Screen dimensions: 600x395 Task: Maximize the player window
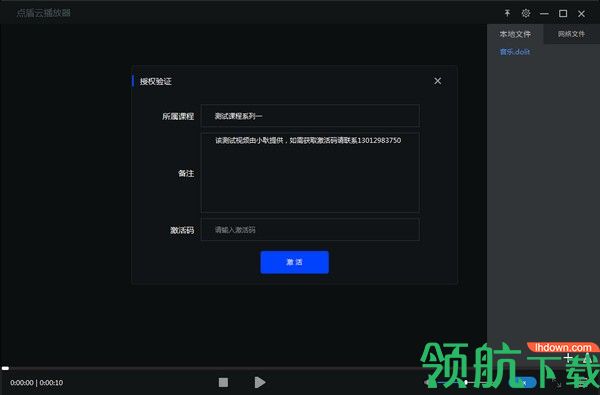point(563,14)
